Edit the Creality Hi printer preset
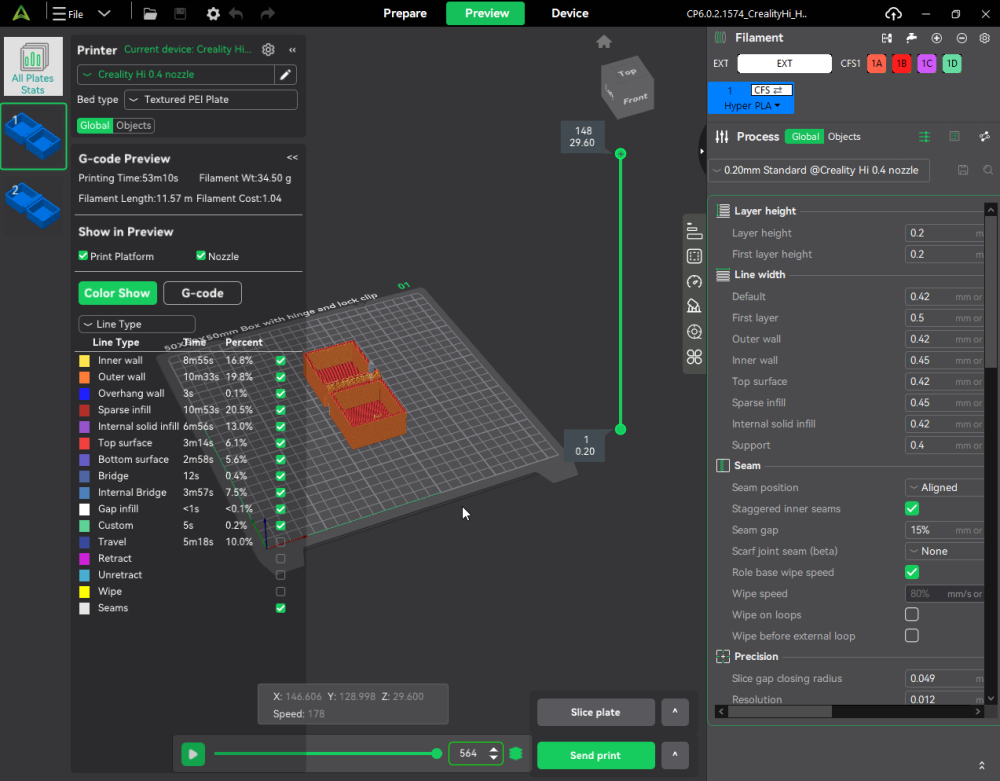This screenshot has height=781, width=1000. click(x=286, y=75)
